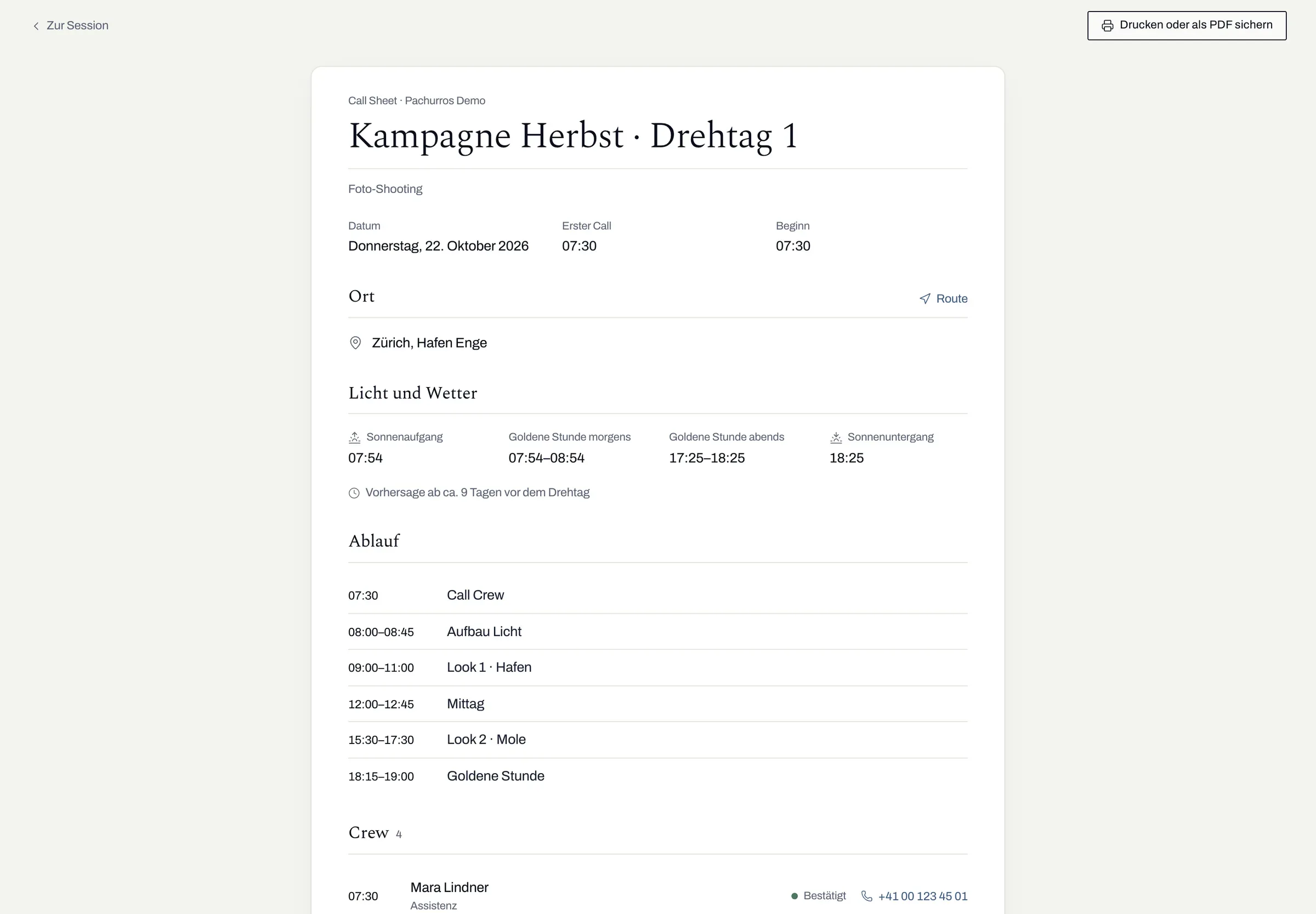Click the crew name Mara Lindner

[x=450, y=887]
